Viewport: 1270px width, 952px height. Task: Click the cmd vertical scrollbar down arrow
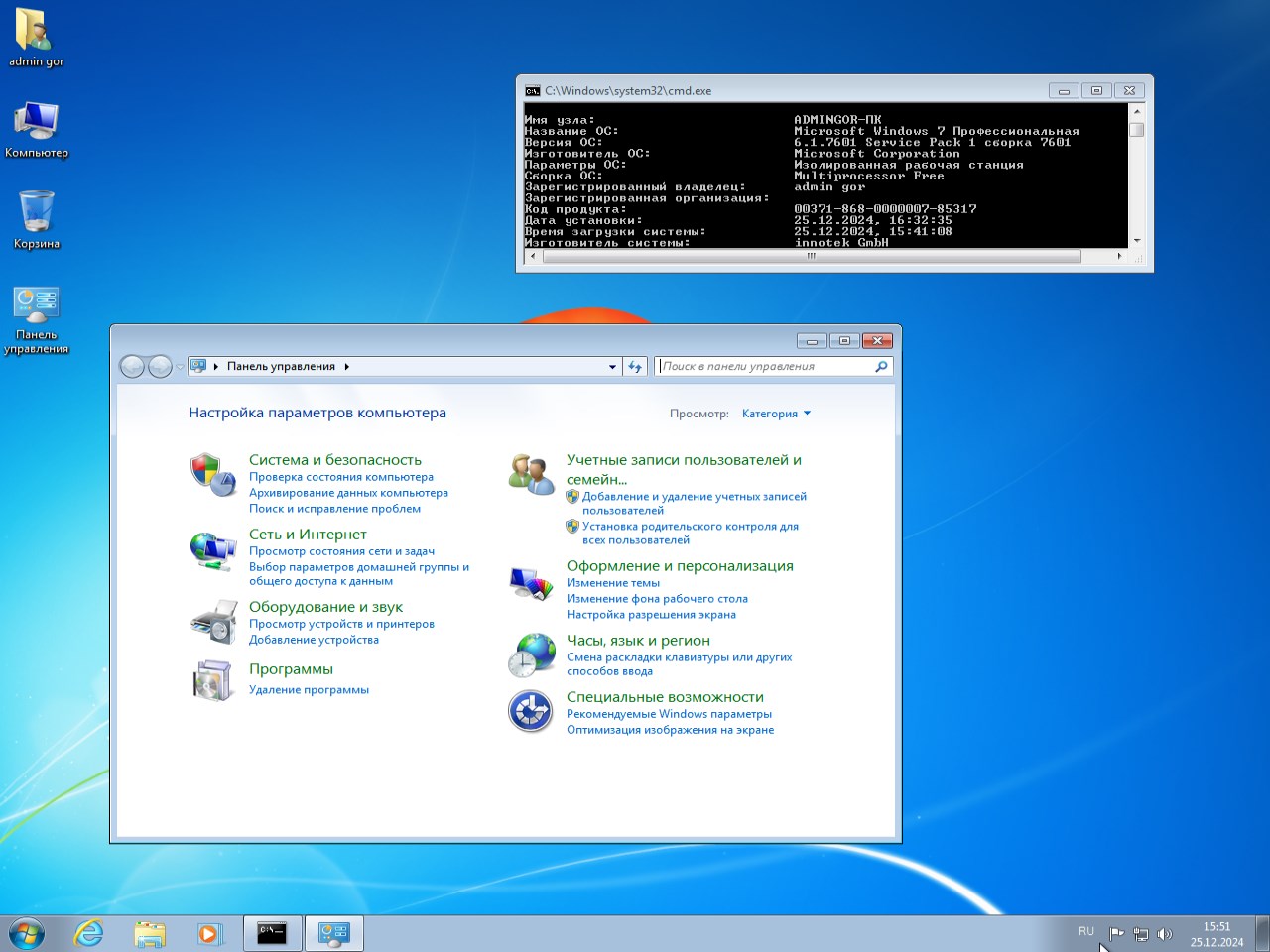(x=1137, y=241)
